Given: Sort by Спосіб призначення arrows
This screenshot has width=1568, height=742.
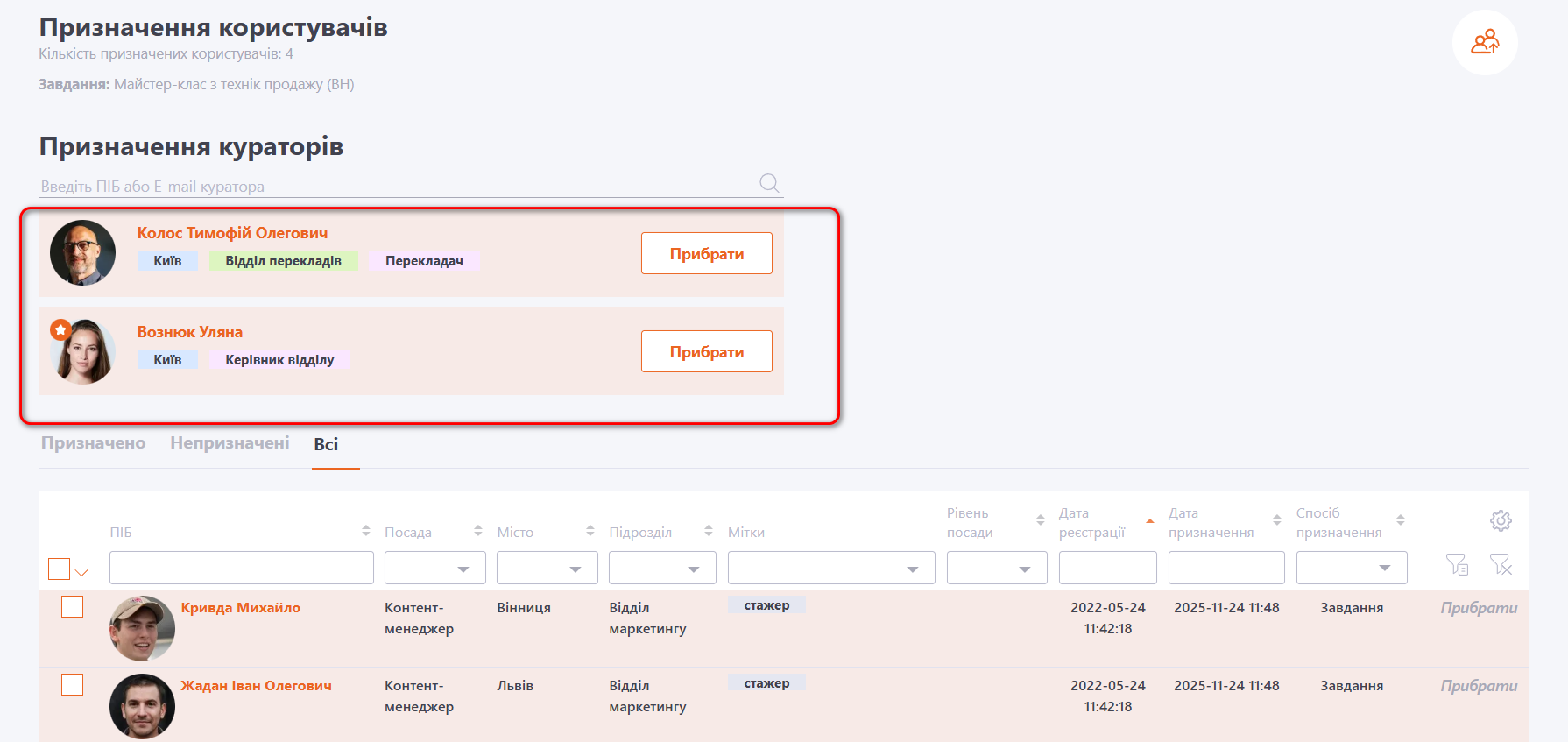Looking at the screenshot, I should (1400, 520).
